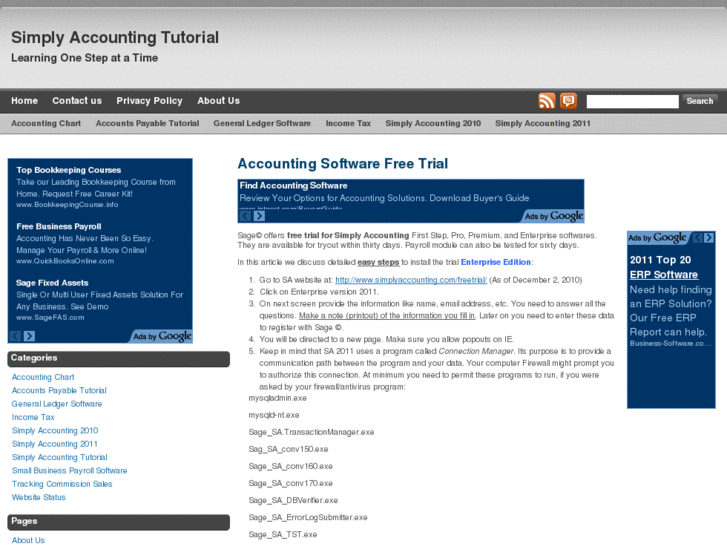The height and width of the screenshot is (545, 727).
Task: Click Sage_SA_ErrorLogSubmitter.exe text
Action: (308, 518)
